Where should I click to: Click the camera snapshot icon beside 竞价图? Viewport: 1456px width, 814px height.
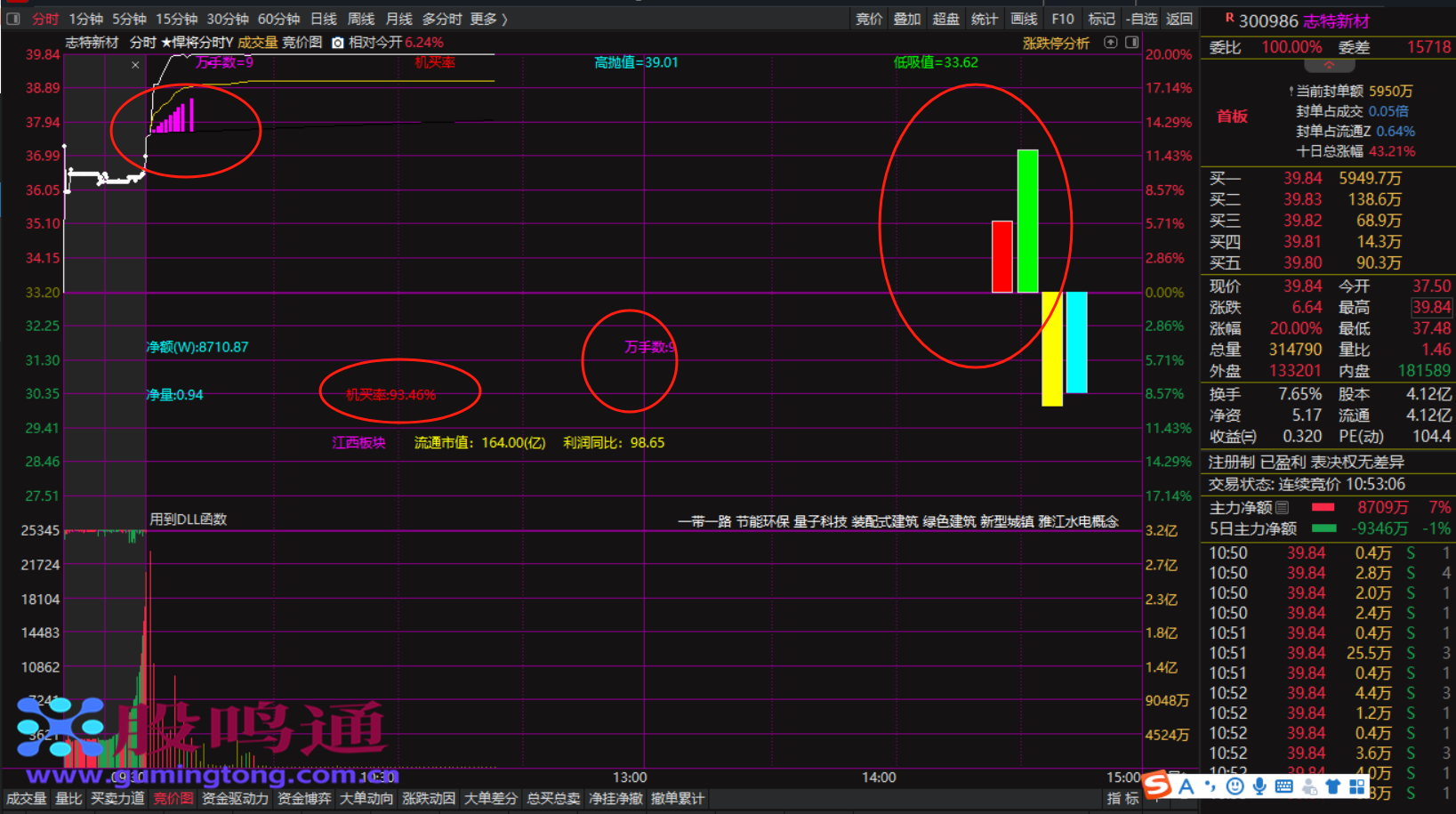338,43
